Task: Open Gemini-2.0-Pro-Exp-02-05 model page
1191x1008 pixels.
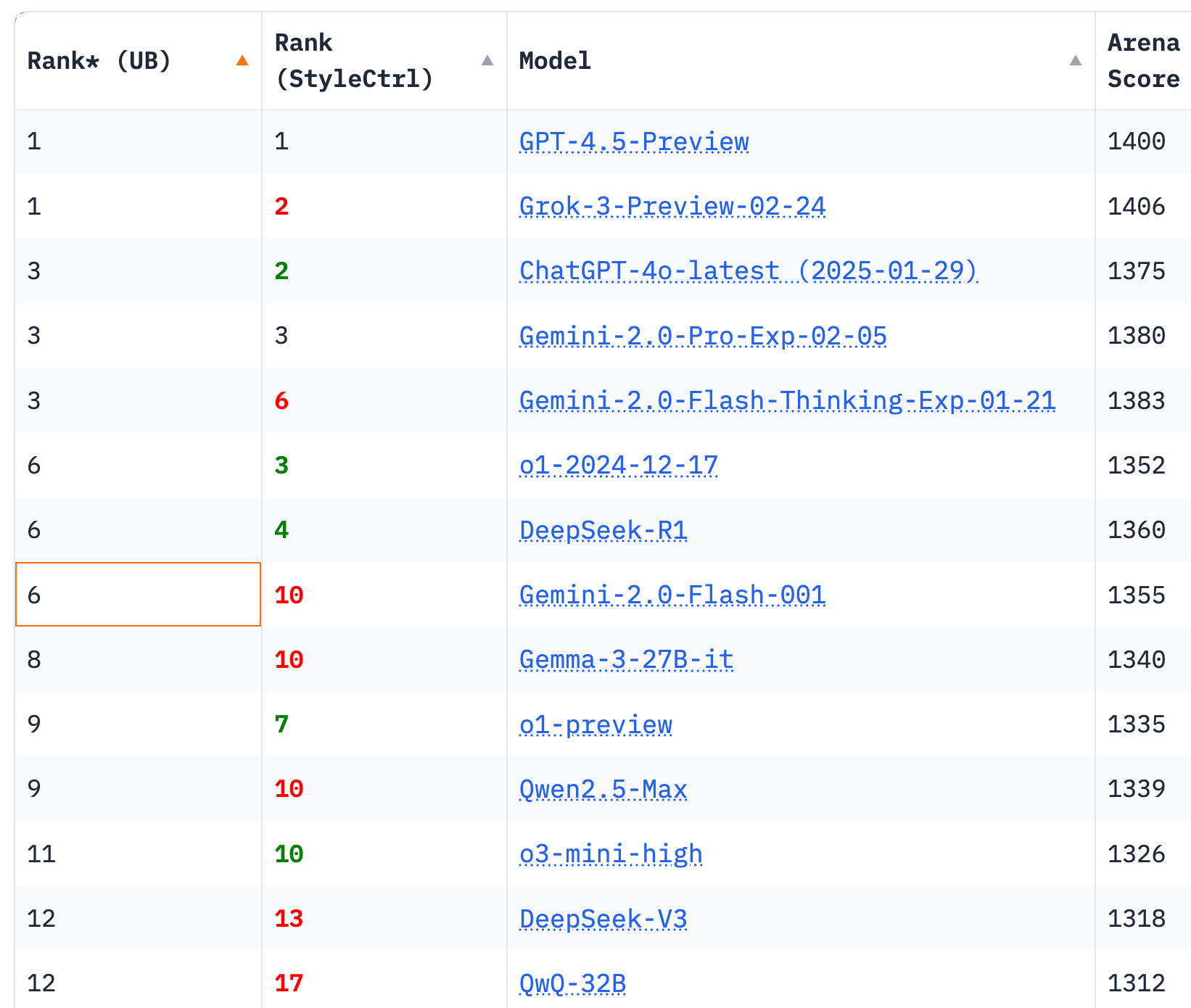Action: point(703,336)
